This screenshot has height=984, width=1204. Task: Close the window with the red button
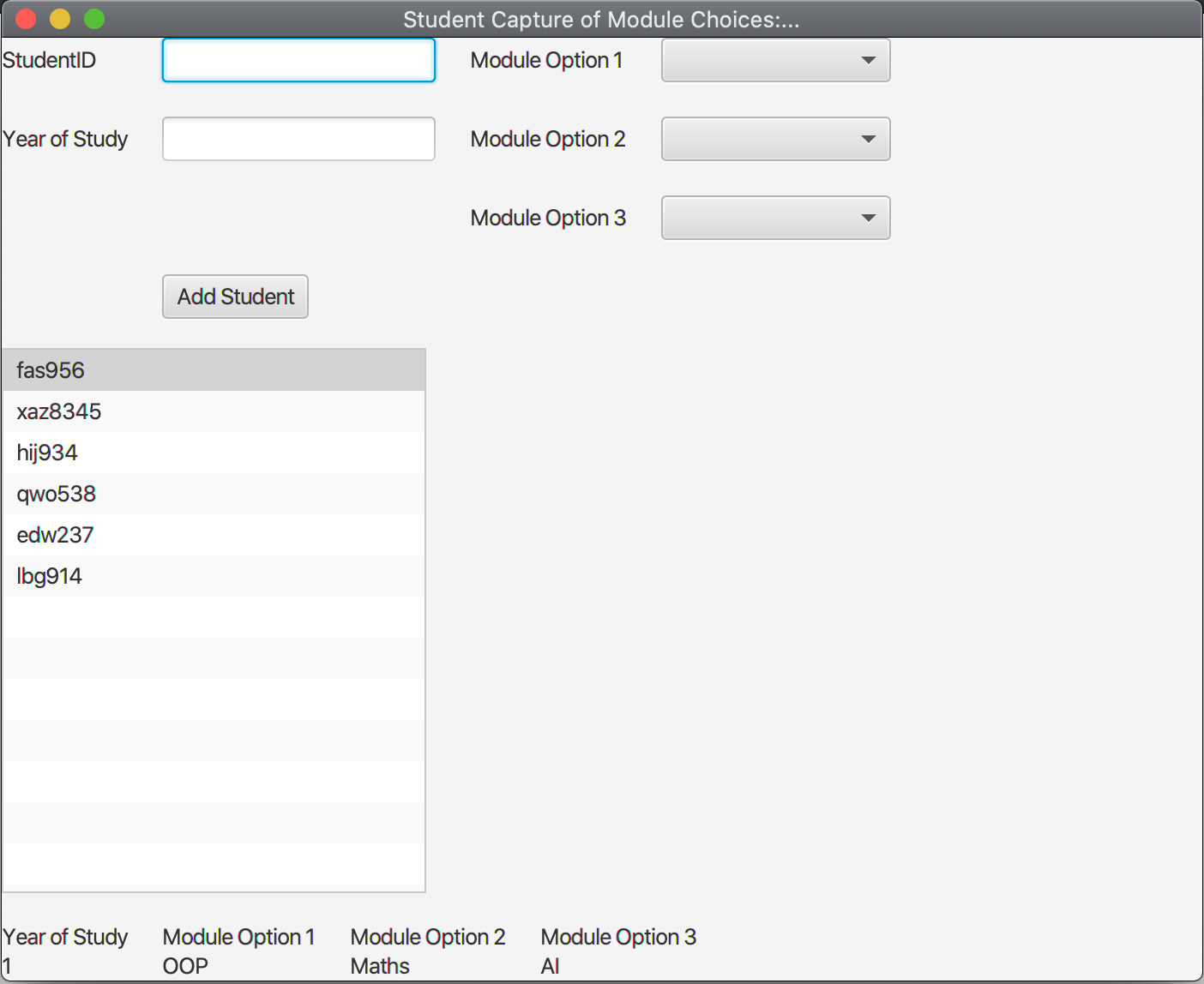(26, 19)
